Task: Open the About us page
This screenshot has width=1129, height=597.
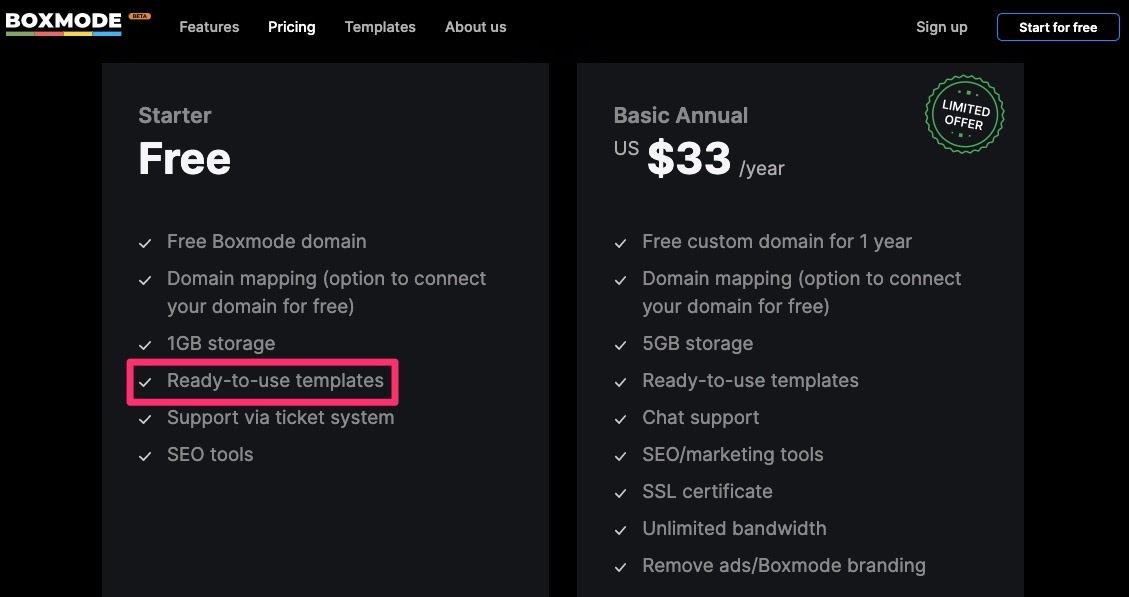Action: point(475,27)
